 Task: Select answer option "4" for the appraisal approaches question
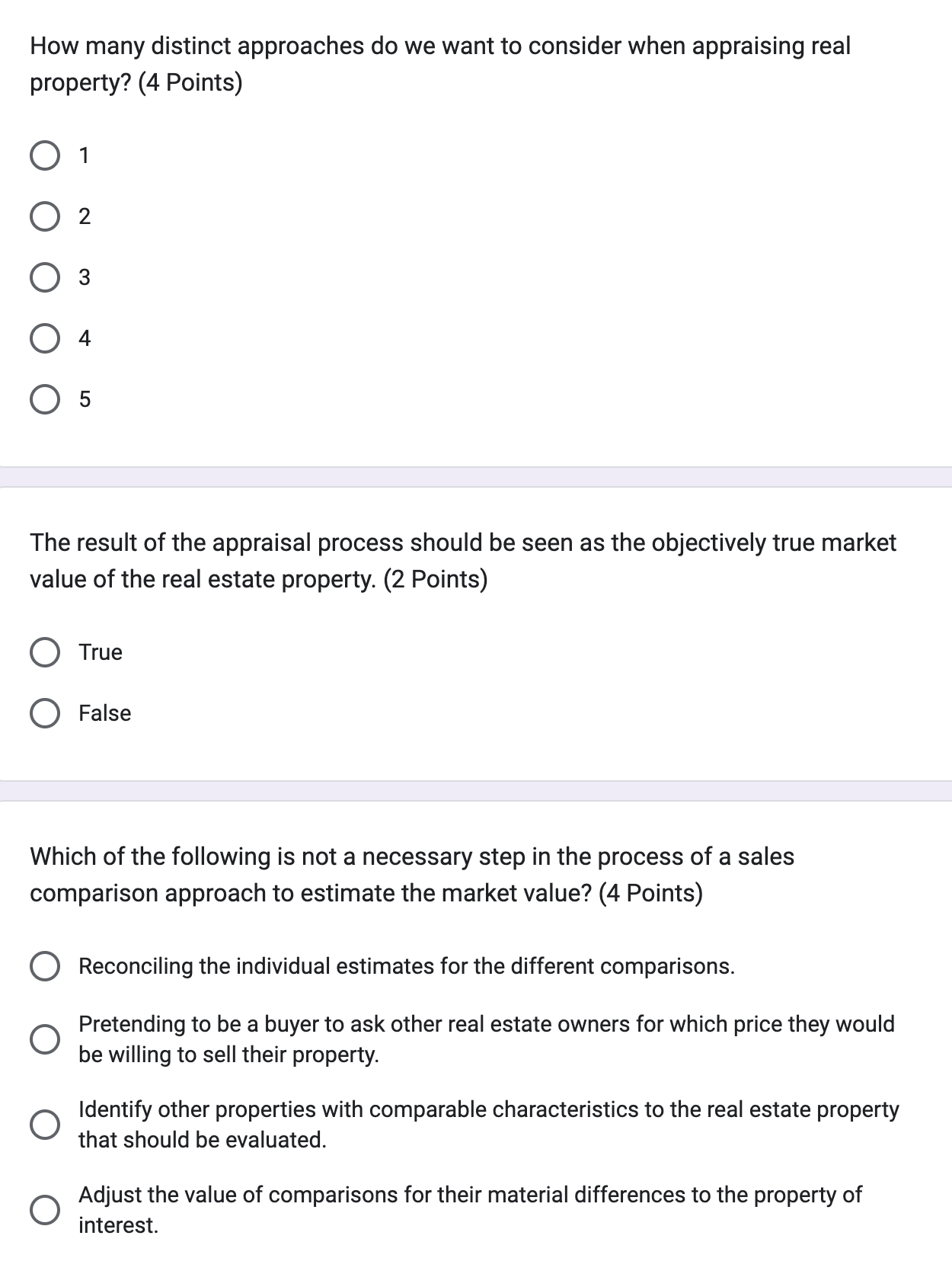tap(45, 337)
